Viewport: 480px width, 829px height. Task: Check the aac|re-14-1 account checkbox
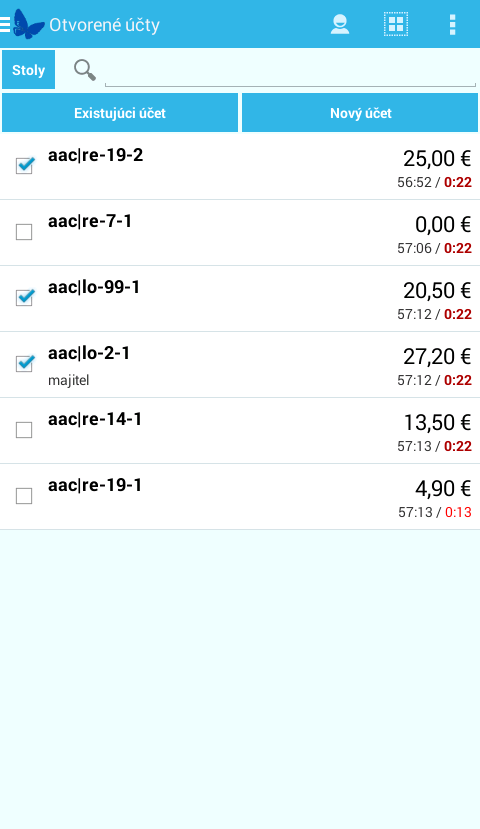click(x=24, y=430)
